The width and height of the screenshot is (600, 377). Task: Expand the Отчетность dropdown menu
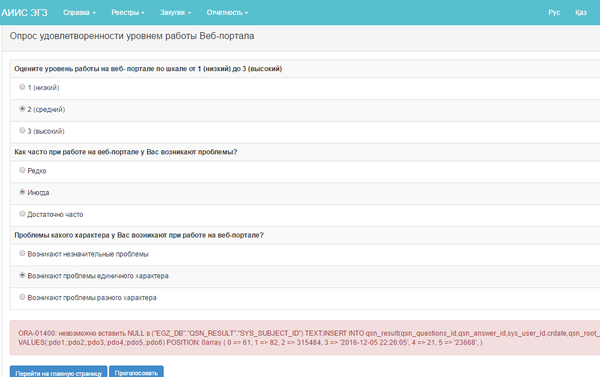227,13
